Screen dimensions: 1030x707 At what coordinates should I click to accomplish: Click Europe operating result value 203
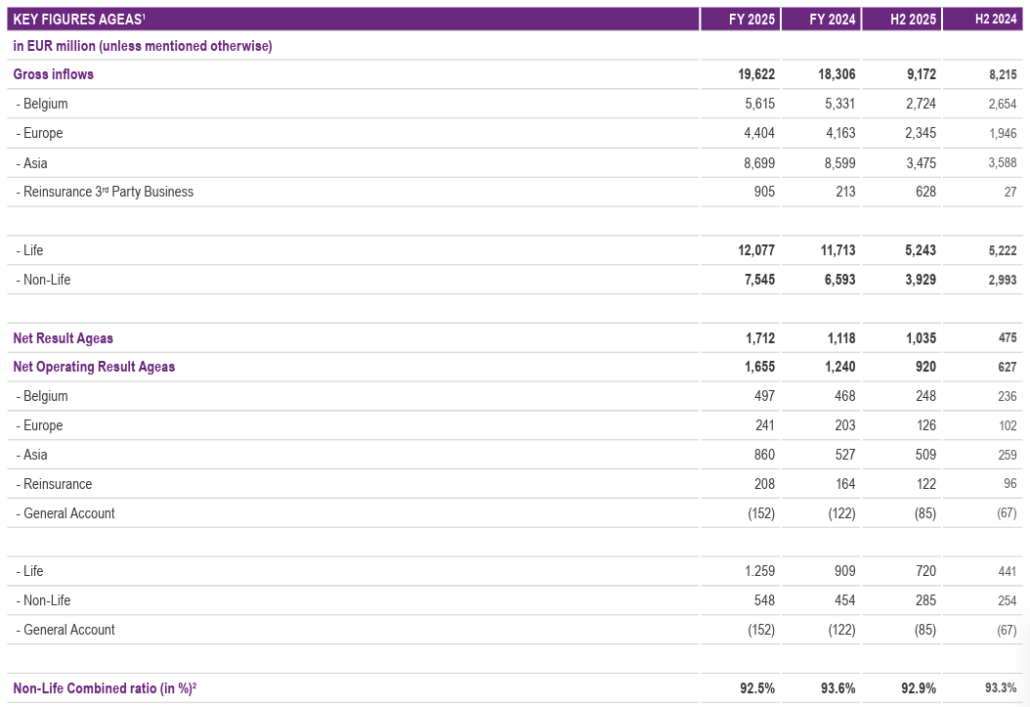pos(845,426)
